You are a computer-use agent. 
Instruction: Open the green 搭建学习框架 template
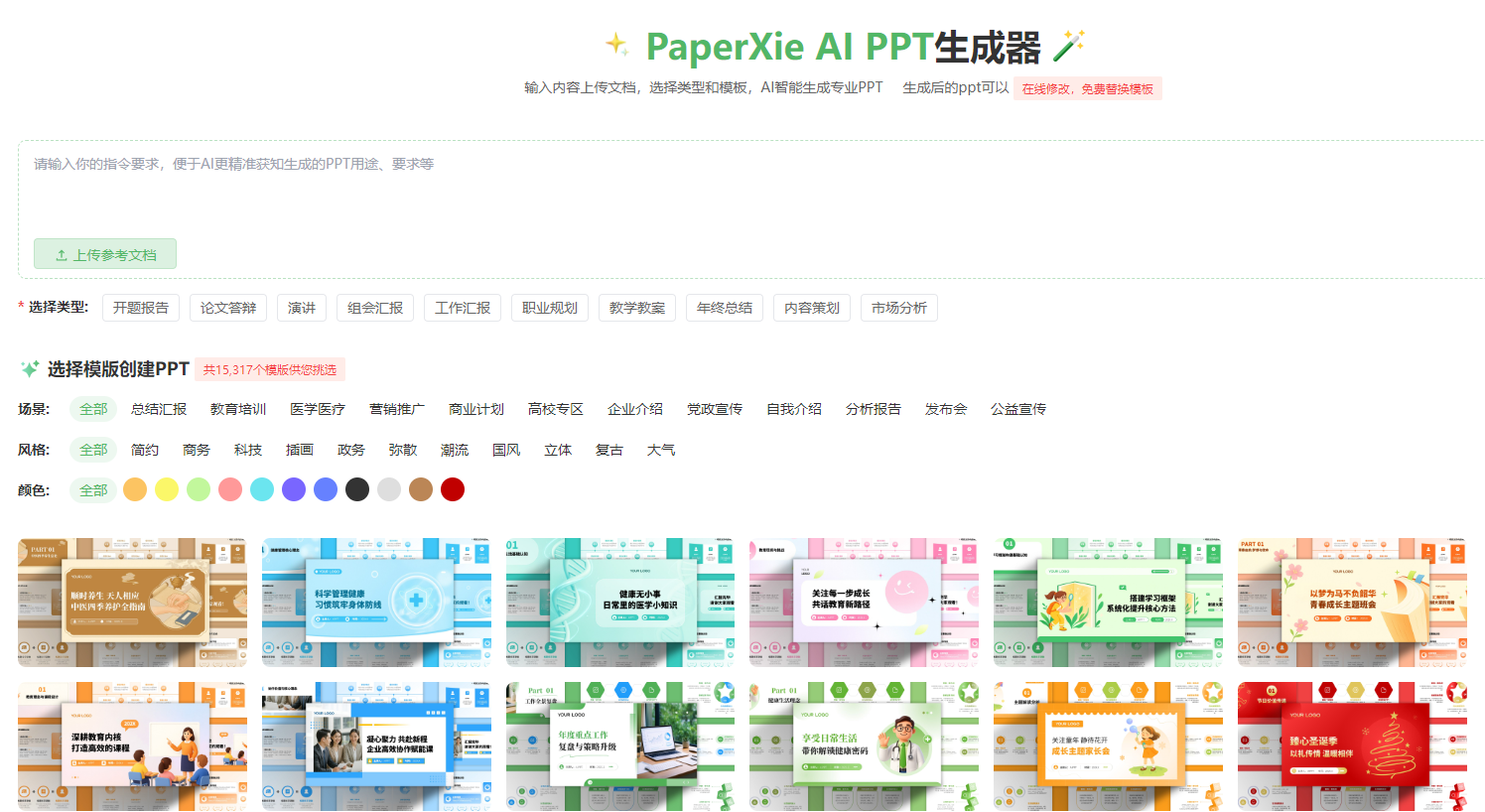[x=1108, y=603]
